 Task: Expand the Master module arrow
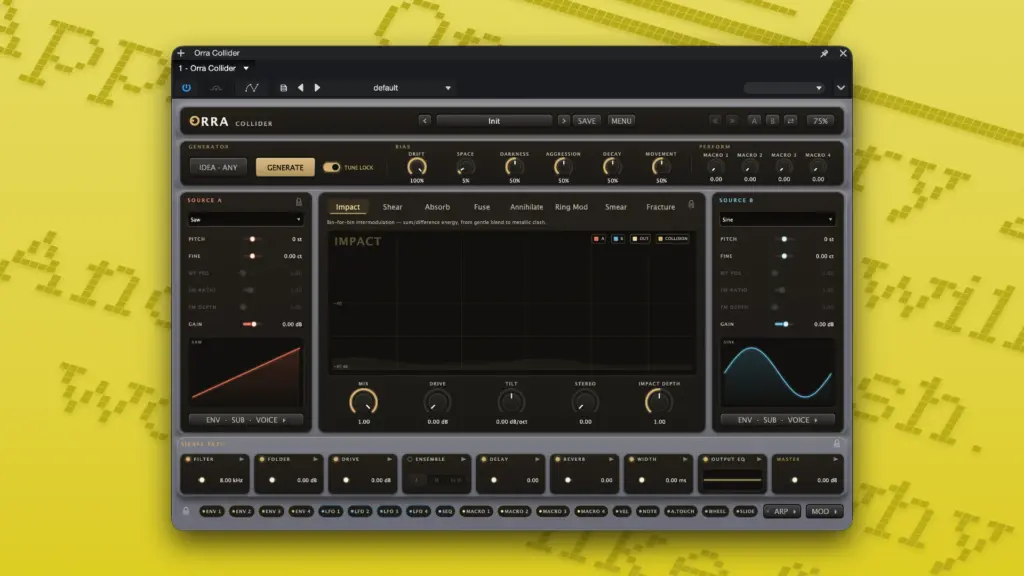835,459
